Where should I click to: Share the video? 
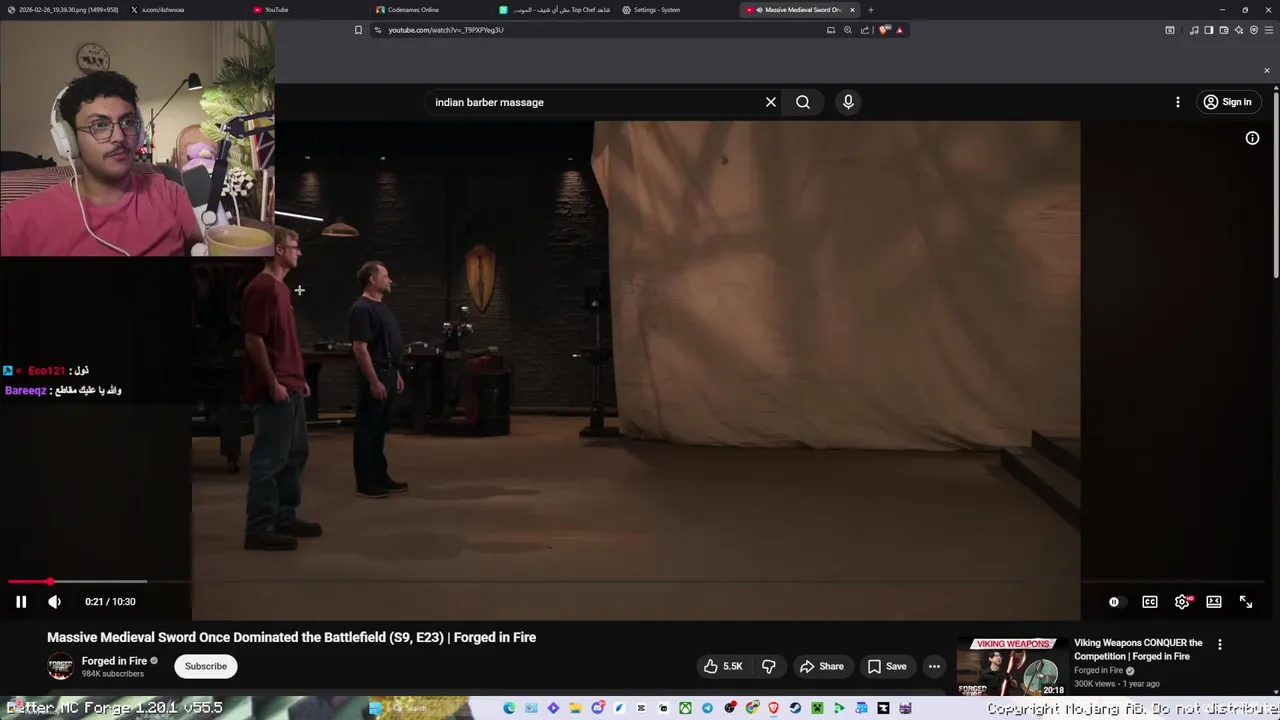822,666
